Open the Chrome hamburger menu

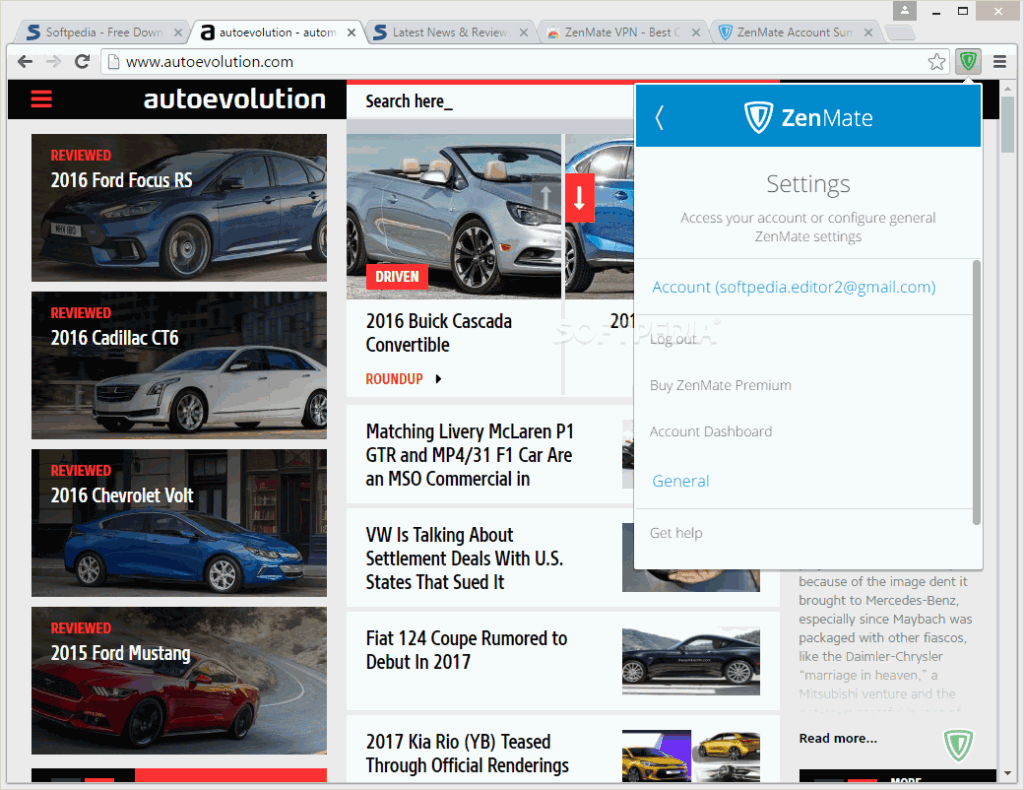pyautogui.click(x=999, y=61)
